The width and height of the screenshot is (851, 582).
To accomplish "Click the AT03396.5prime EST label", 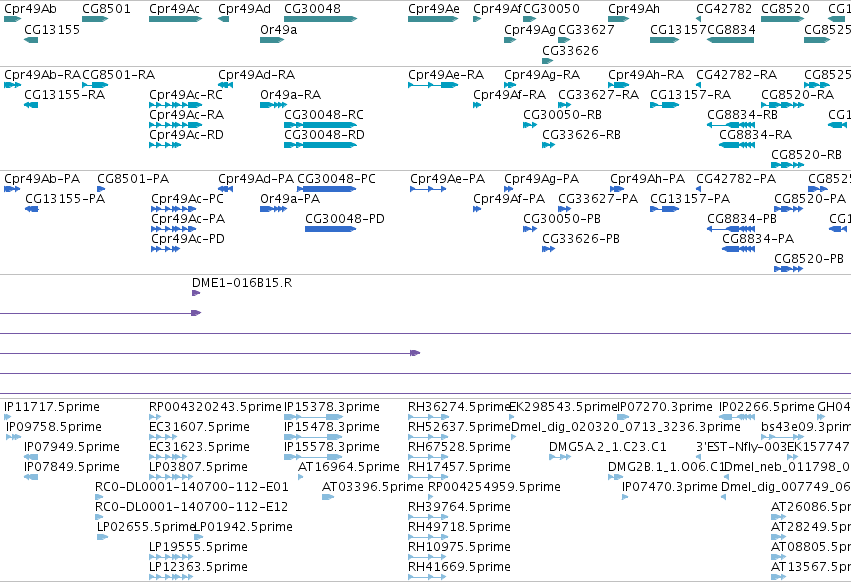I will tap(372, 487).
